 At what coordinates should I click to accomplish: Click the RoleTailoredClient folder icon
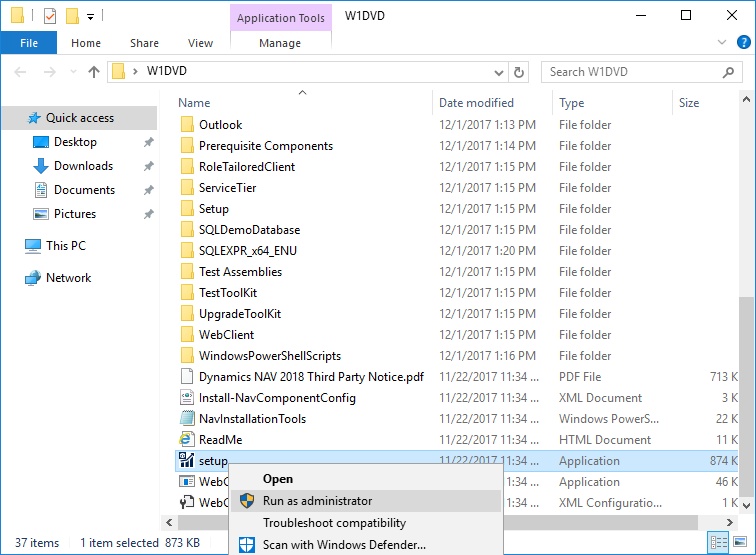coord(187,166)
